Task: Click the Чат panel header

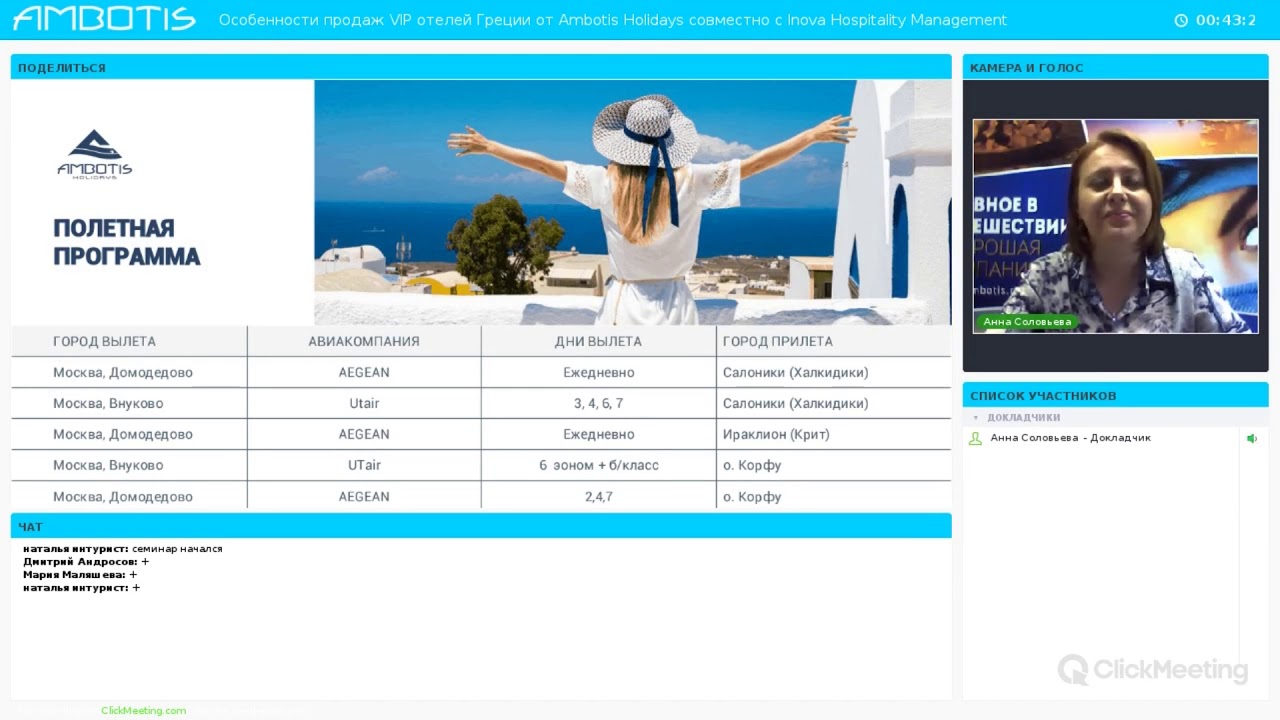Action: pos(481,526)
